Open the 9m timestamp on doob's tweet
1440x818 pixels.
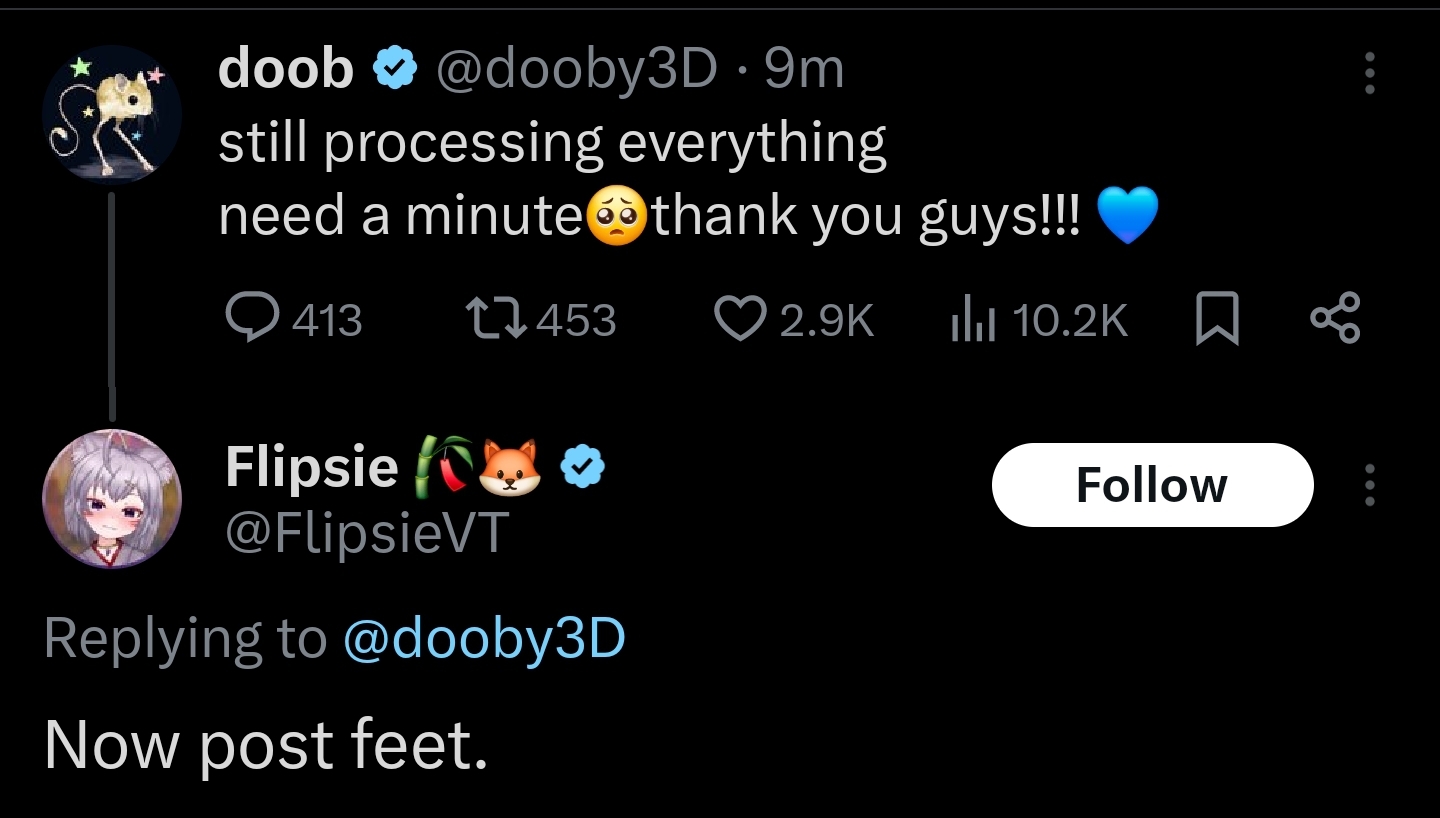pos(804,70)
